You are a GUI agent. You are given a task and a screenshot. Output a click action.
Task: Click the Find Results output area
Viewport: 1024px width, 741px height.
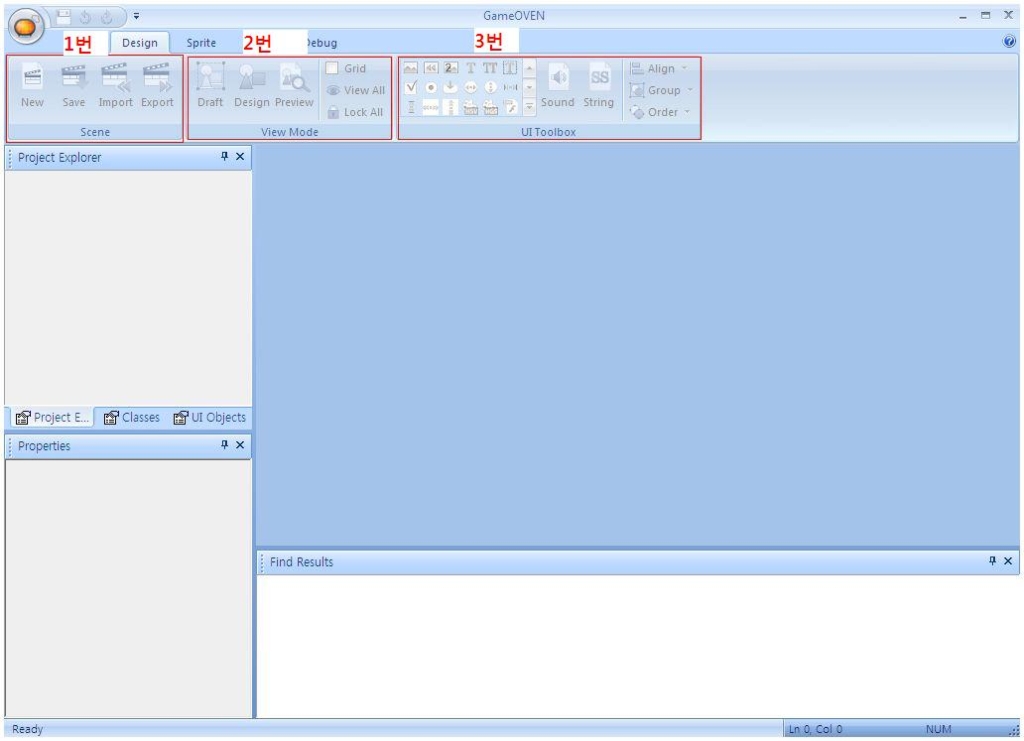tap(637, 646)
